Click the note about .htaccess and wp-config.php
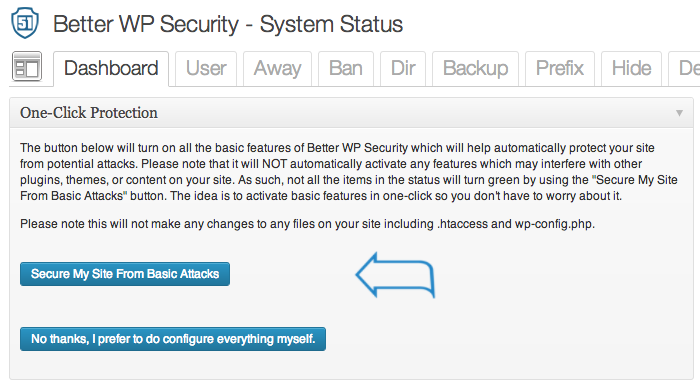Image resolution: width=700 pixels, height=390 pixels. pos(307,224)
